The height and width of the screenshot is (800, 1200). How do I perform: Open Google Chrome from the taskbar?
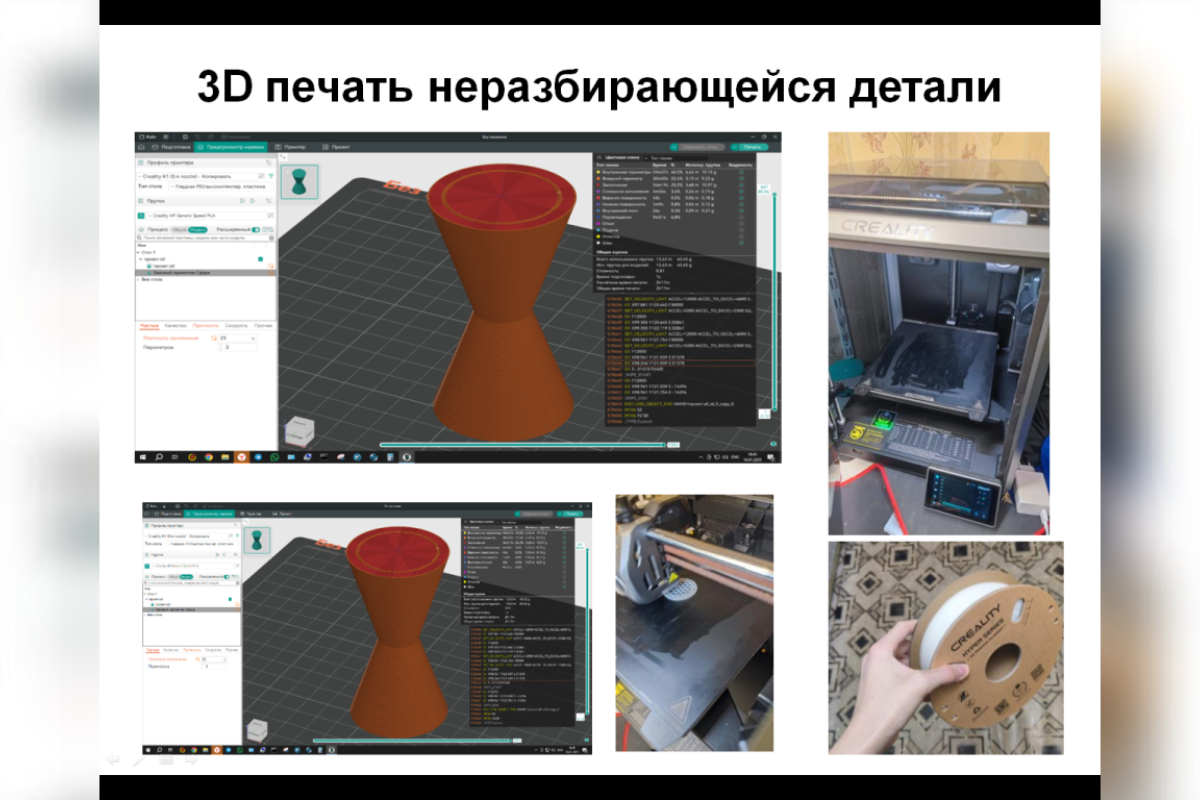click(208, 457)
